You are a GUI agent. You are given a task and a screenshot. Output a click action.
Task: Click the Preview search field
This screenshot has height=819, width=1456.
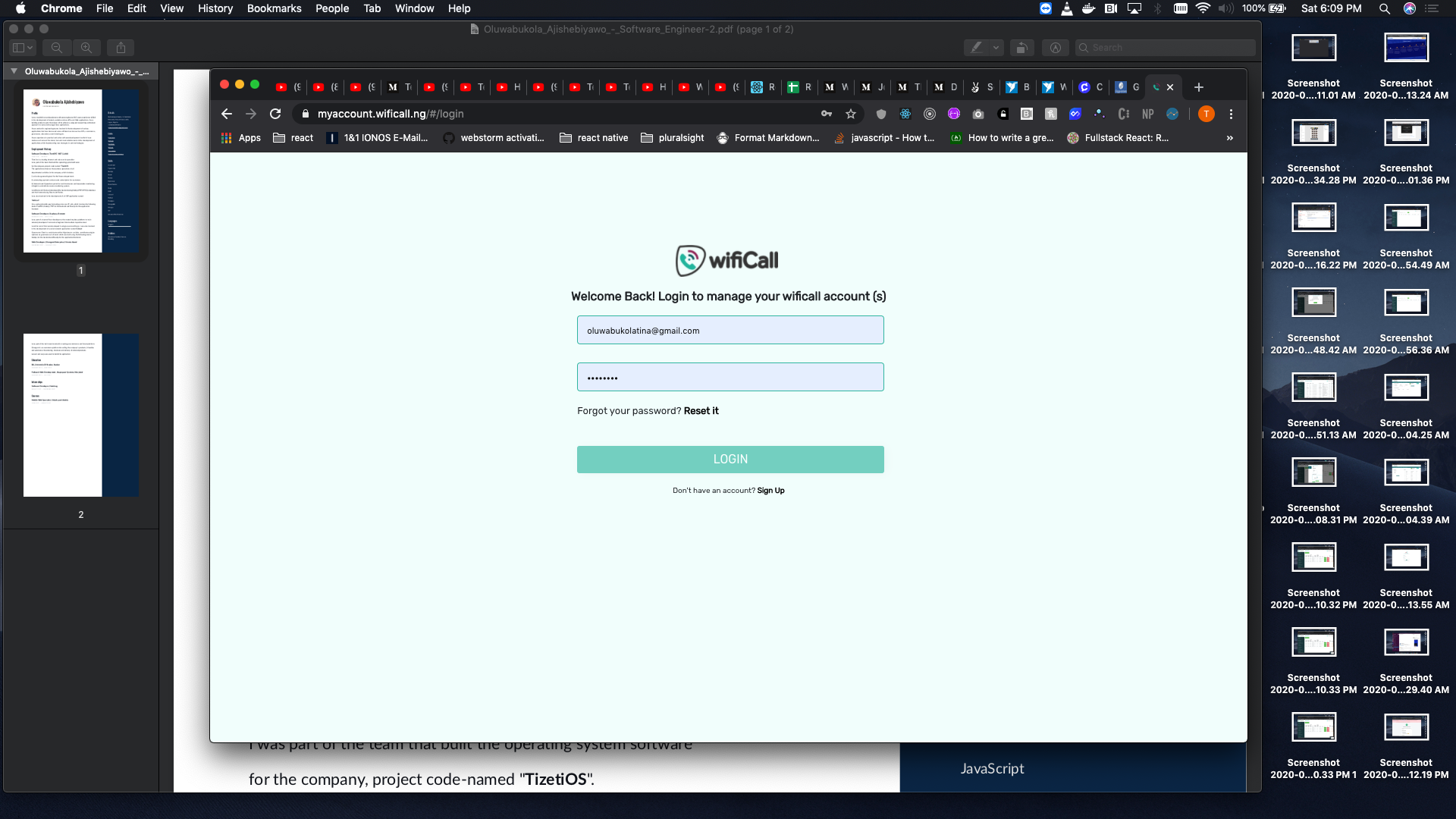(x=1165, y=48)
